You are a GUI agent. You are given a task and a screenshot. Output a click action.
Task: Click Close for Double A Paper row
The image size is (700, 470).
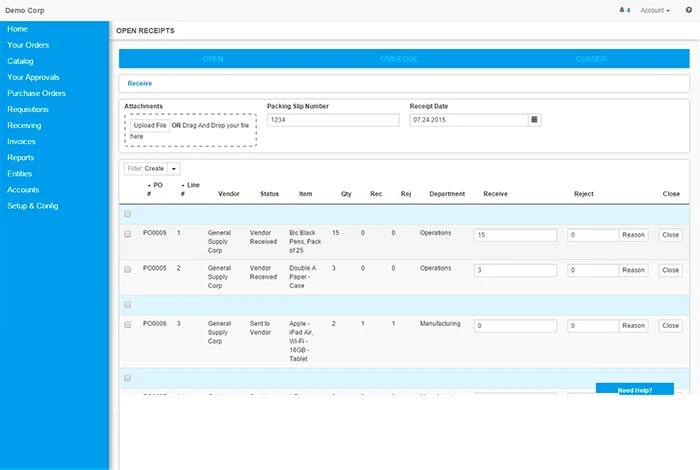(671, 270)
